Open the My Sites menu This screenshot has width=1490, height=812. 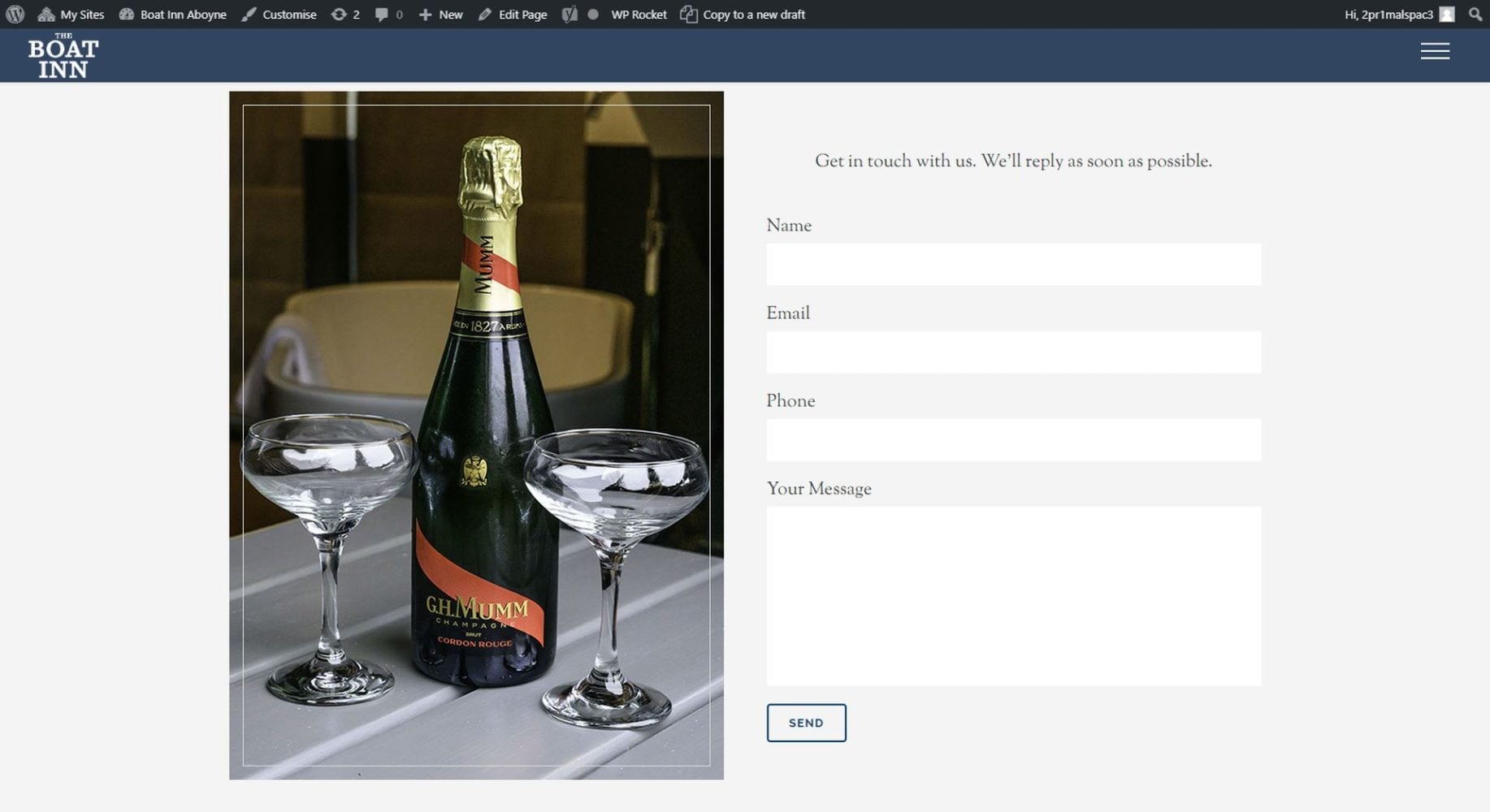click(x=71, y=15)
